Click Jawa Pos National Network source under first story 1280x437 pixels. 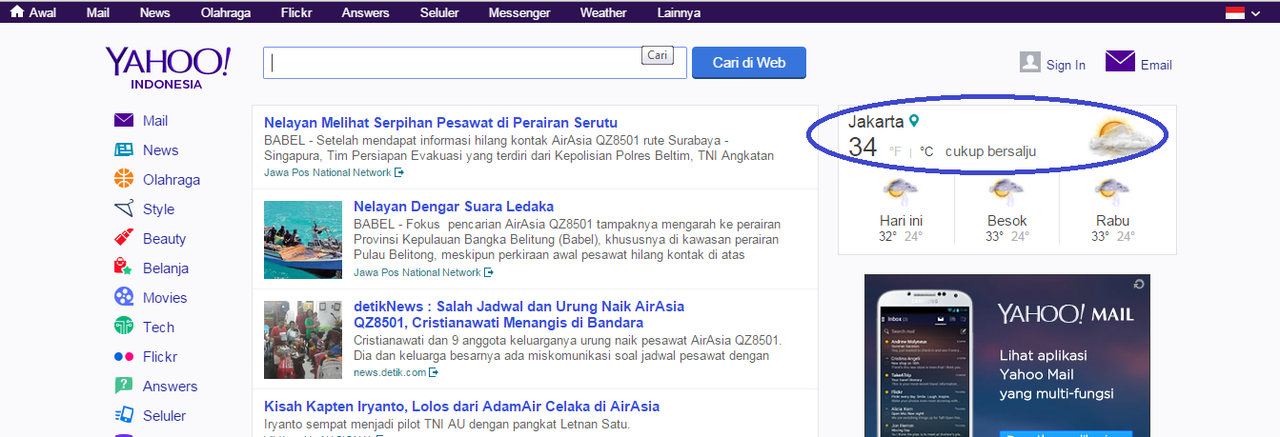pyautogui.click(x=328, y=173)
